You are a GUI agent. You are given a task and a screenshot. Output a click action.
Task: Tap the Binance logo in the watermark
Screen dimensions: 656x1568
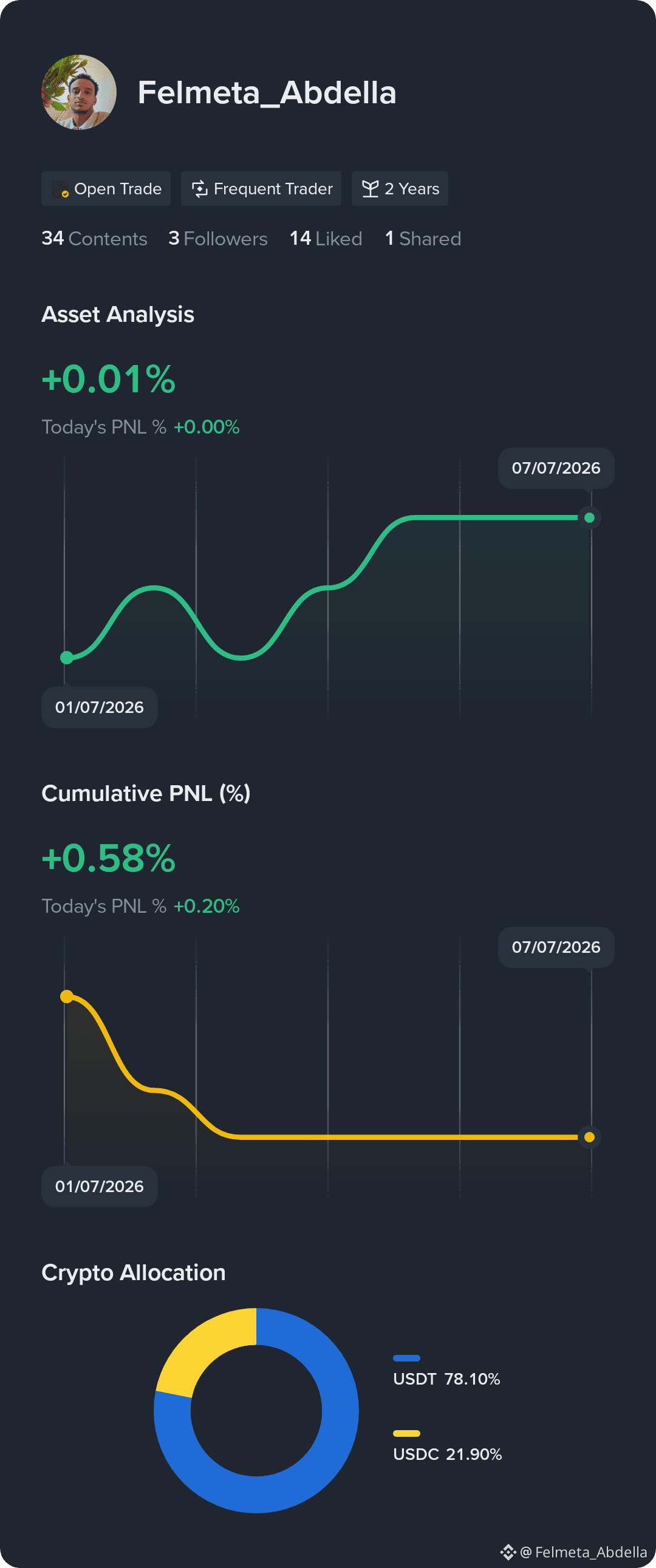click(x=508, y=1552)
